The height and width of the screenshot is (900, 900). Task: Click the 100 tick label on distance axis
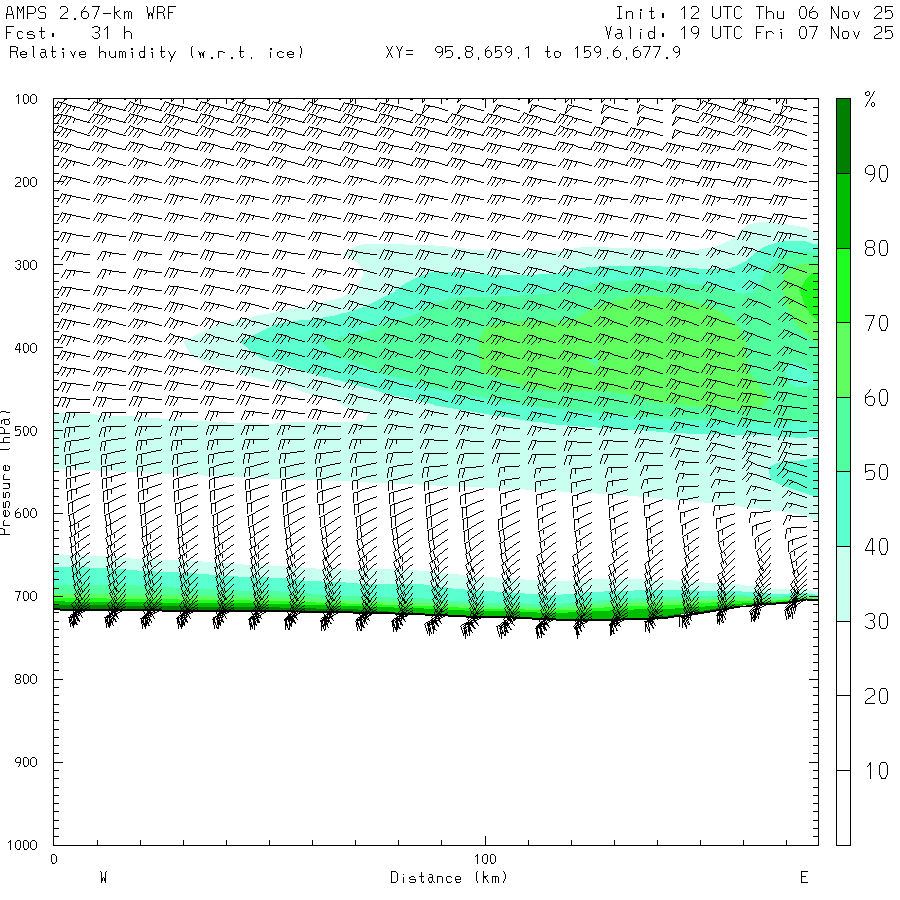485,860
